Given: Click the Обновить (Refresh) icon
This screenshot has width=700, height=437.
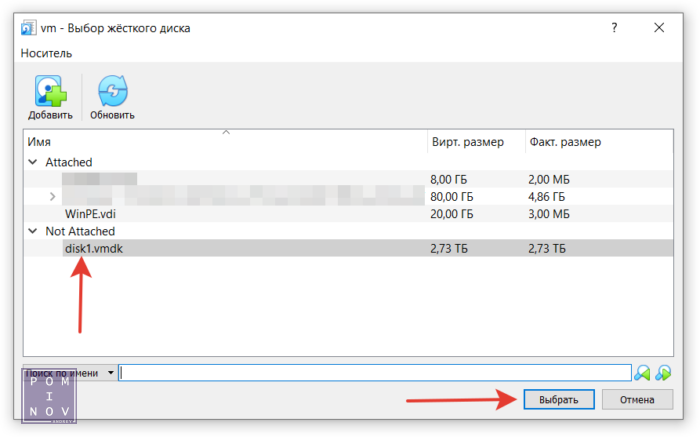Looking at the screenshot, I should click(112, 92).
